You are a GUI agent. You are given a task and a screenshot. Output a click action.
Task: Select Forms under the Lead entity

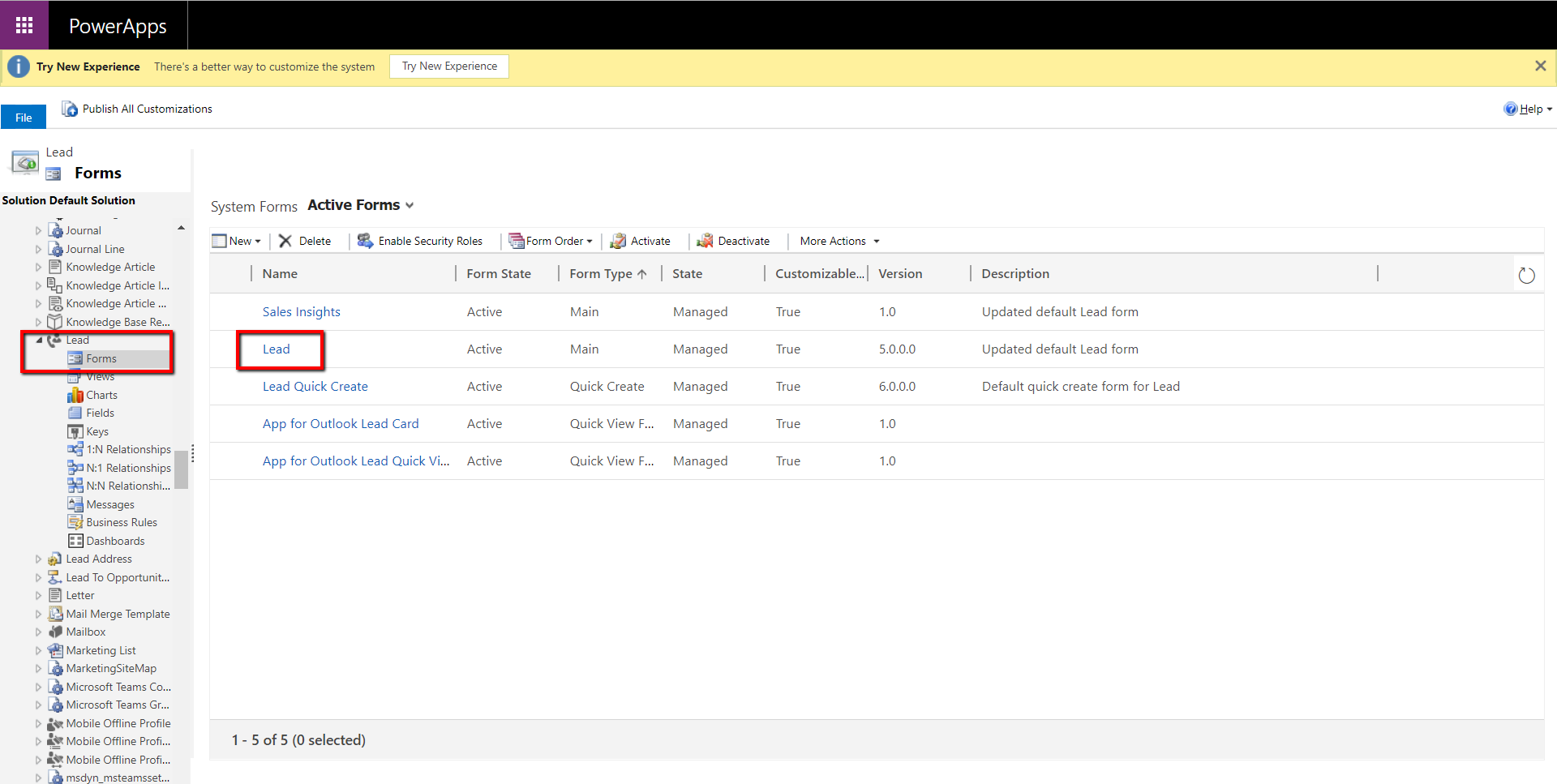(101, 358)
